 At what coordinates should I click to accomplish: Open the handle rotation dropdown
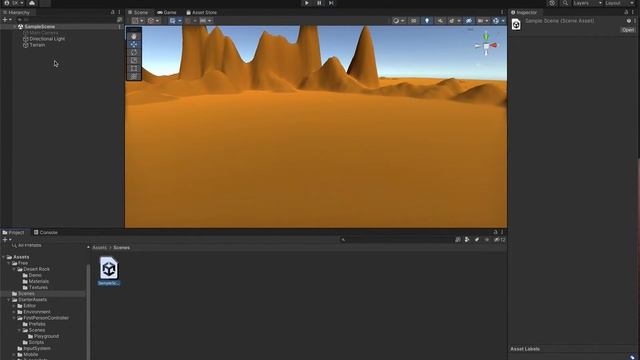154,20
